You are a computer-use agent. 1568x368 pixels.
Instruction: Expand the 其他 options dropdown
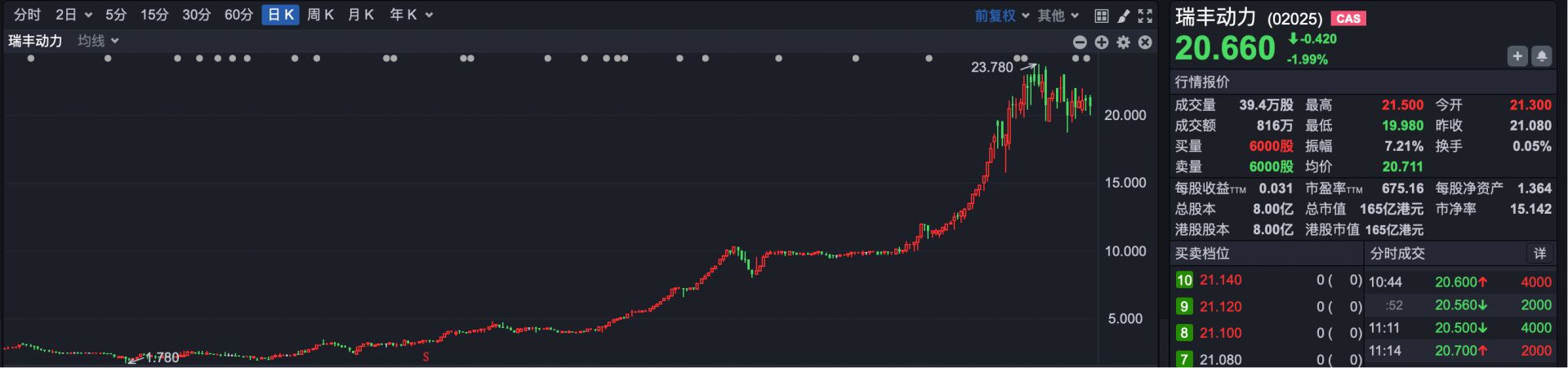pos(1058,16)
